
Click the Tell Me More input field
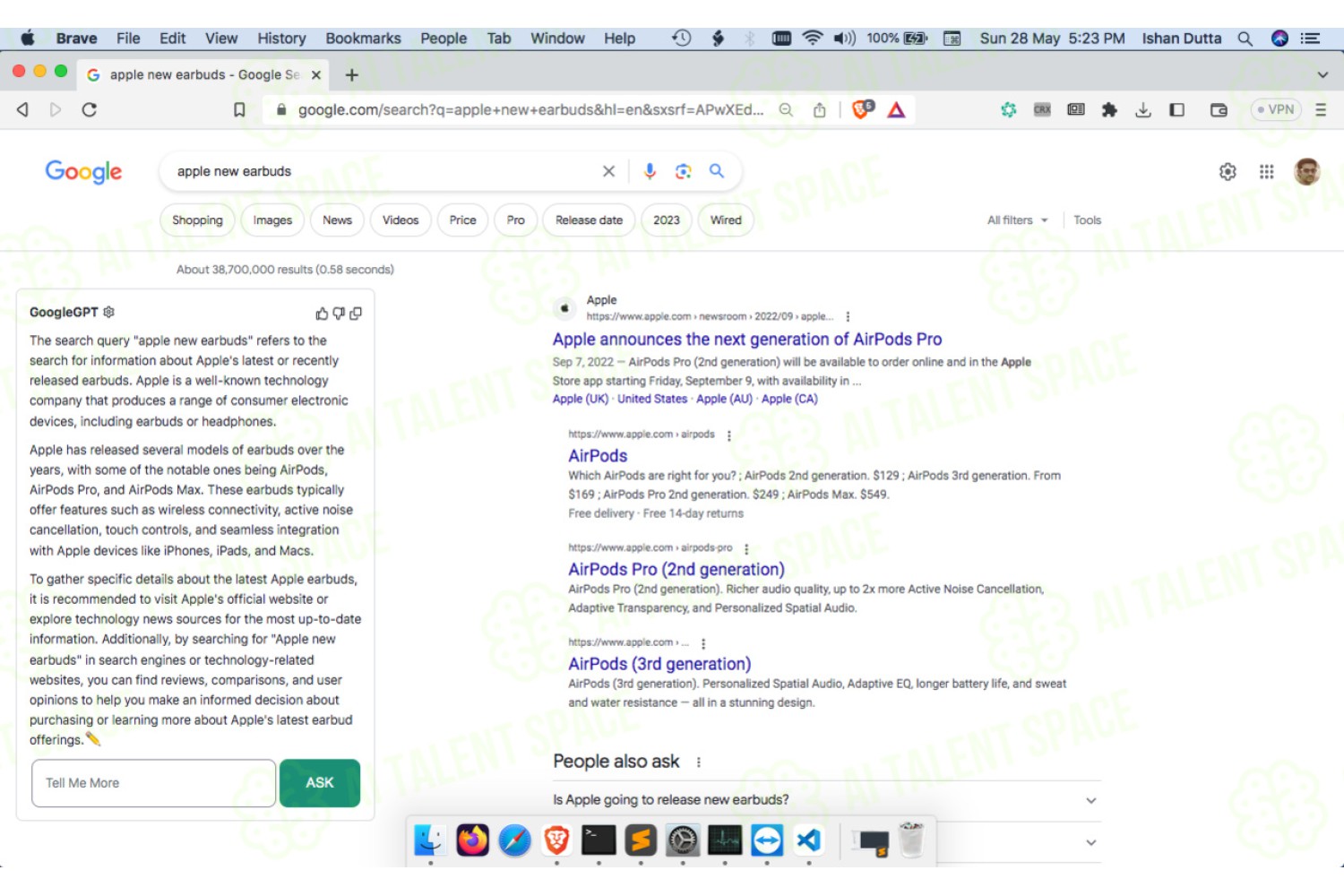[x=154, y=783]
